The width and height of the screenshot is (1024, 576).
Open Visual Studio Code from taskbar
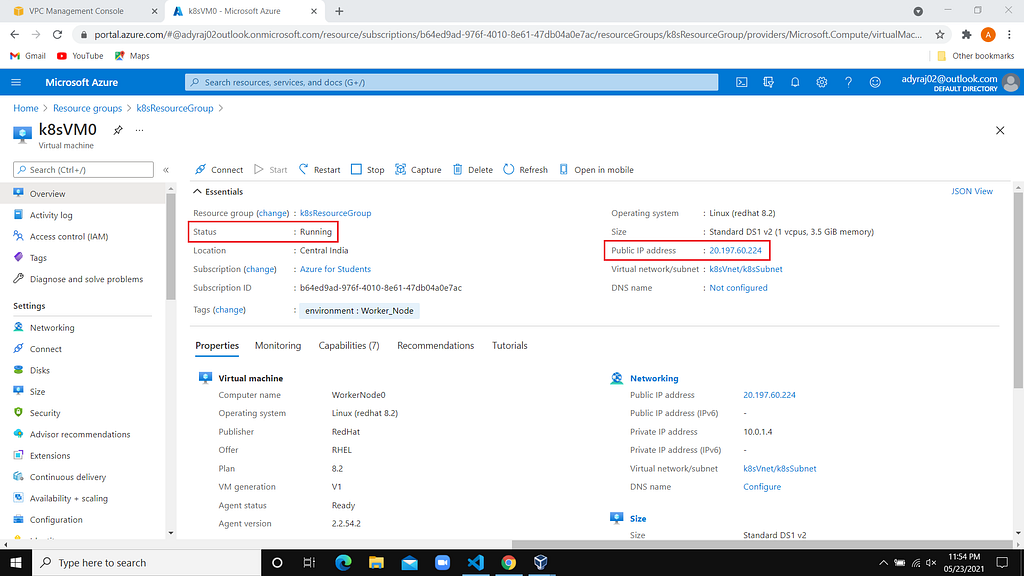(x=475, y=562)
